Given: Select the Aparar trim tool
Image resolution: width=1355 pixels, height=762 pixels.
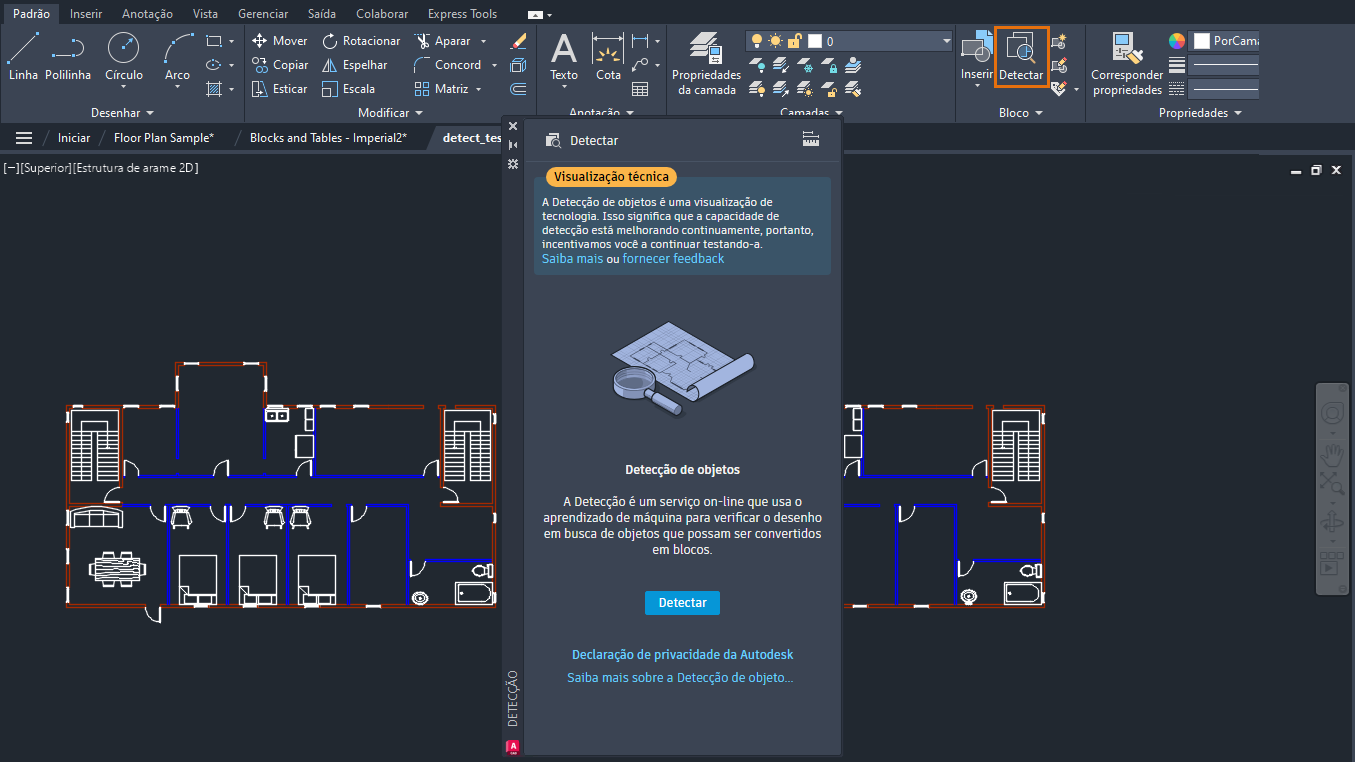Looking at the screenshot, I should (442, 41).
